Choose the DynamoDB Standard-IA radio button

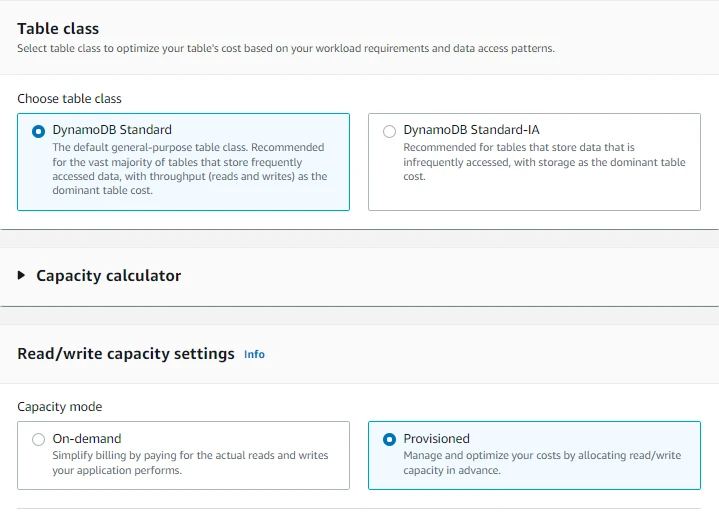(389, 130)
